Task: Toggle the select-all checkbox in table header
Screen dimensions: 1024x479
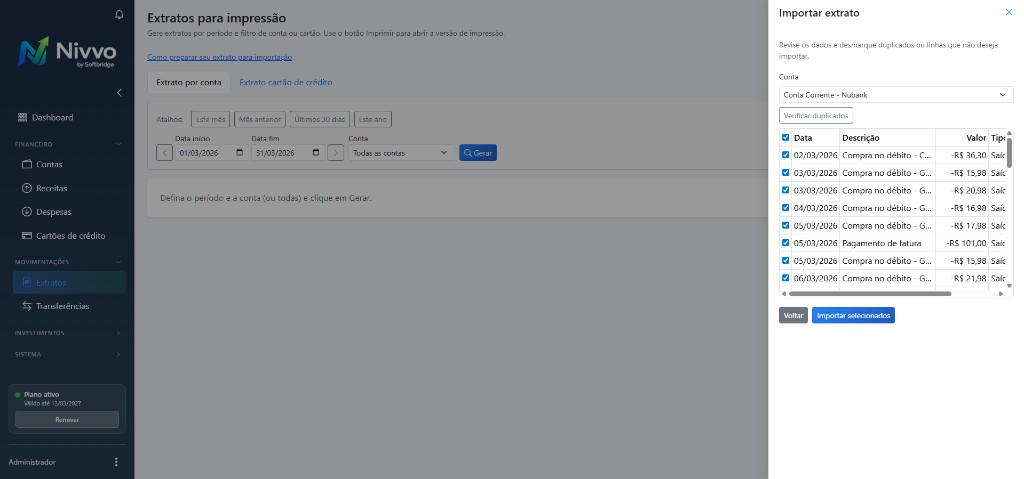Action: pos(785,138)
